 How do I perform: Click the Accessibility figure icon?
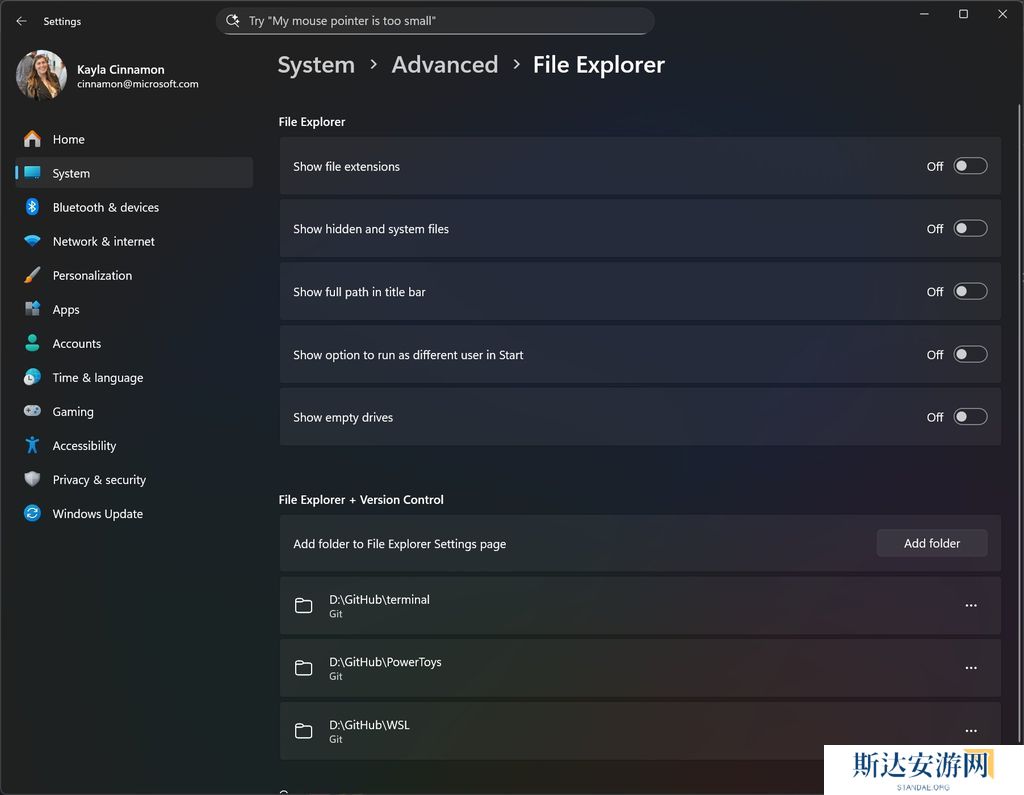coord(32,445)
